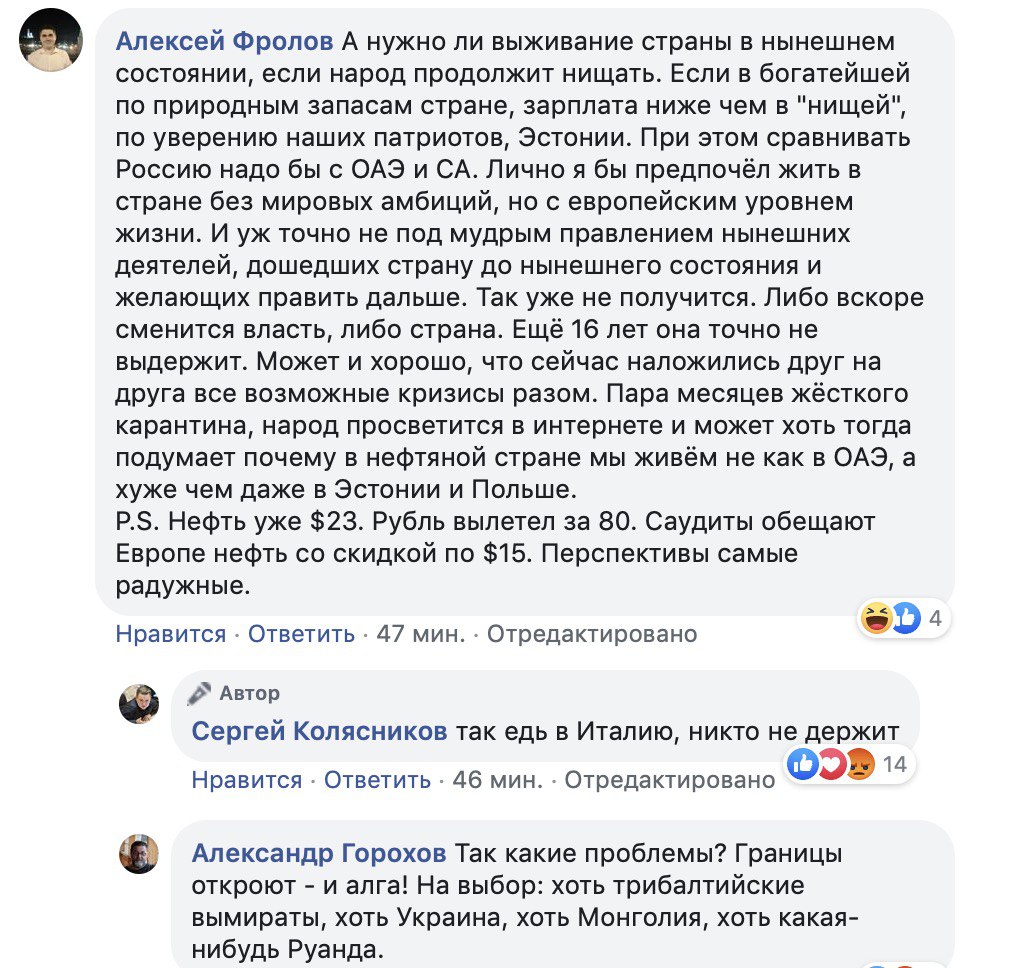Click the laughing reaction emoji on Фролов's comment

coord(877,619)
